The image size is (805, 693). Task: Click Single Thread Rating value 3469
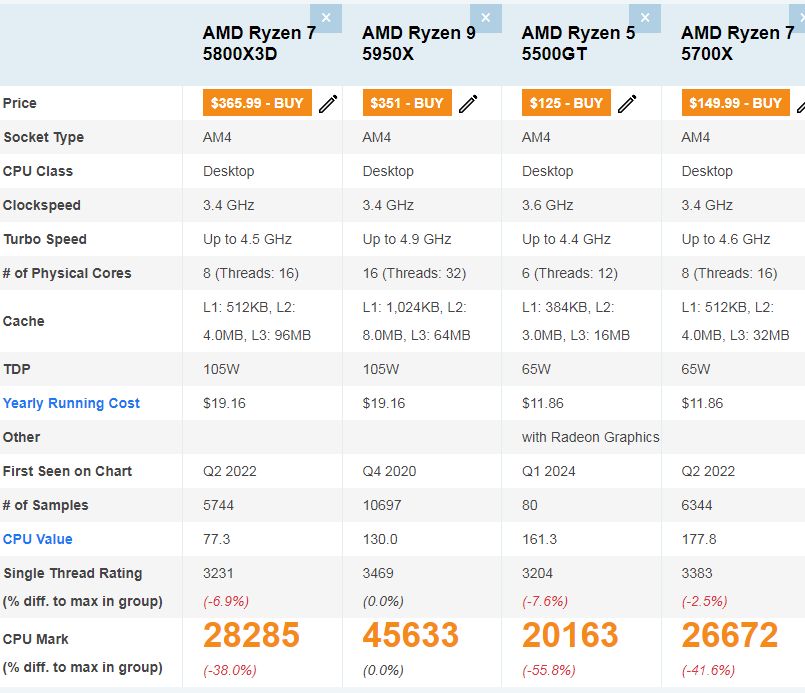pyautogui.click(x=378, y=573)
